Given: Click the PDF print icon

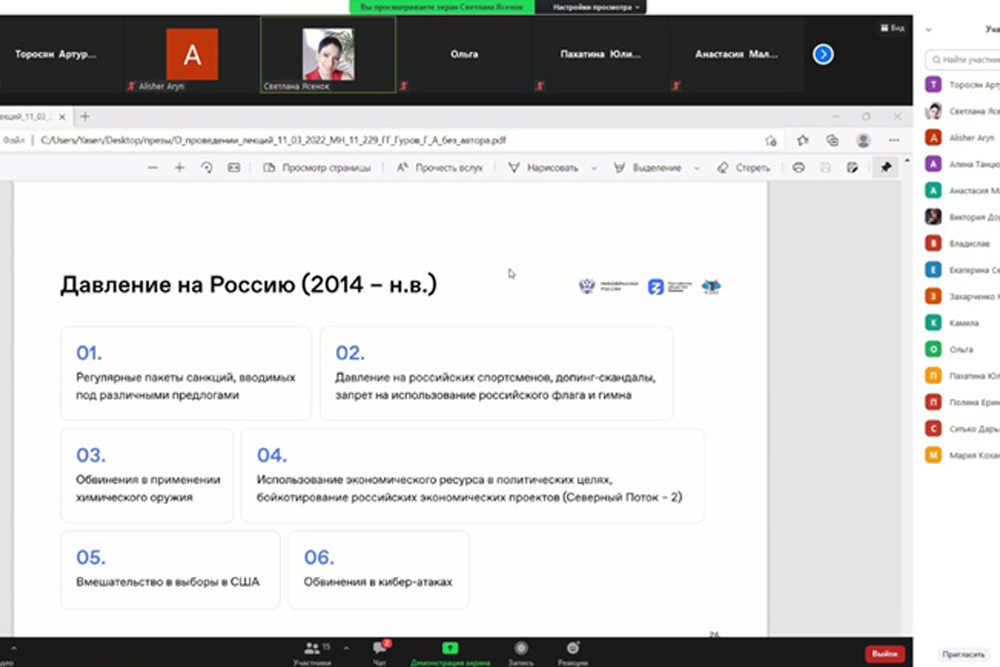Looking at the screenshot, I should (798, 168).
